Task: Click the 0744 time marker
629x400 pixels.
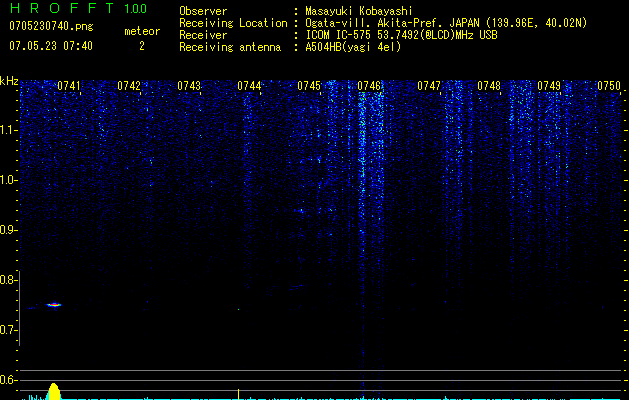Action: coord(249,86)
